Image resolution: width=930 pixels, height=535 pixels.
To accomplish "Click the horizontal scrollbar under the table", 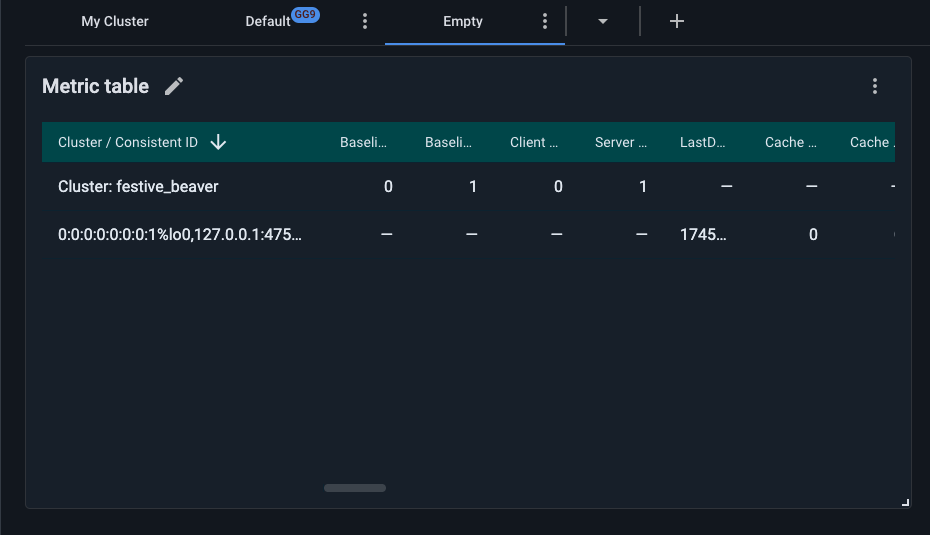I will pos(355,488).
